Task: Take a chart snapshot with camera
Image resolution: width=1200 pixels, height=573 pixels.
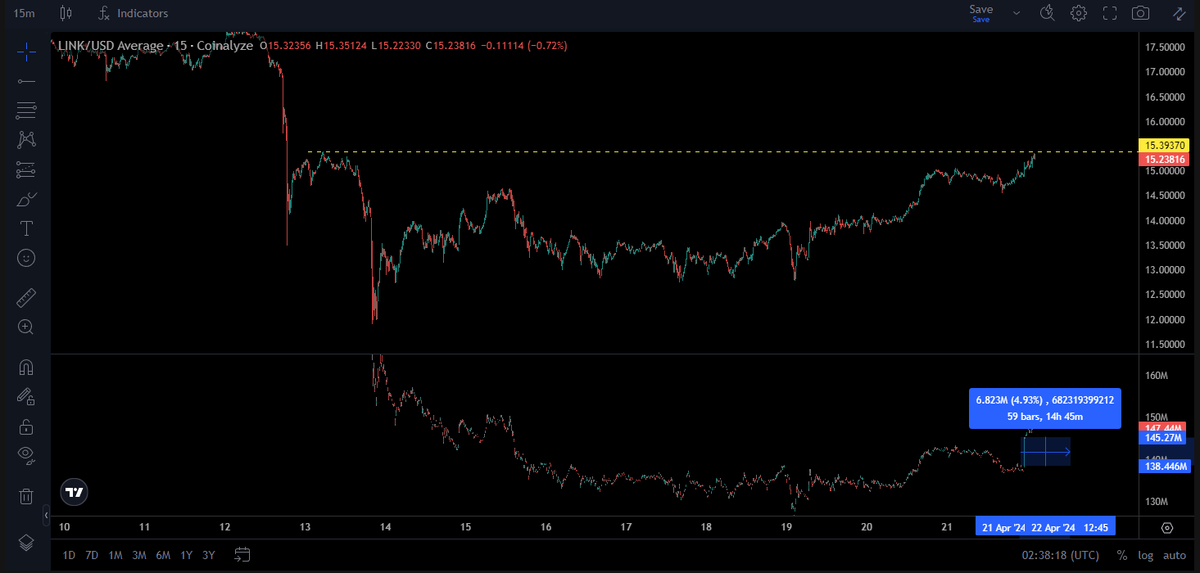Action: [1140, 13]
